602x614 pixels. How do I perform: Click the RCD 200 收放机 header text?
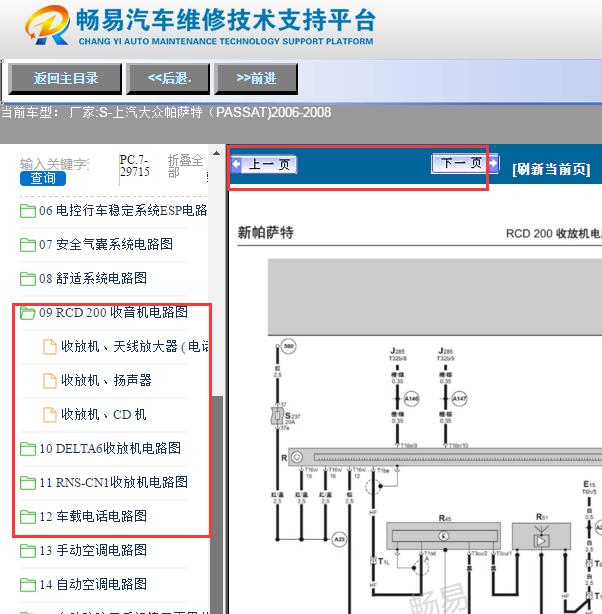[553, 234]
